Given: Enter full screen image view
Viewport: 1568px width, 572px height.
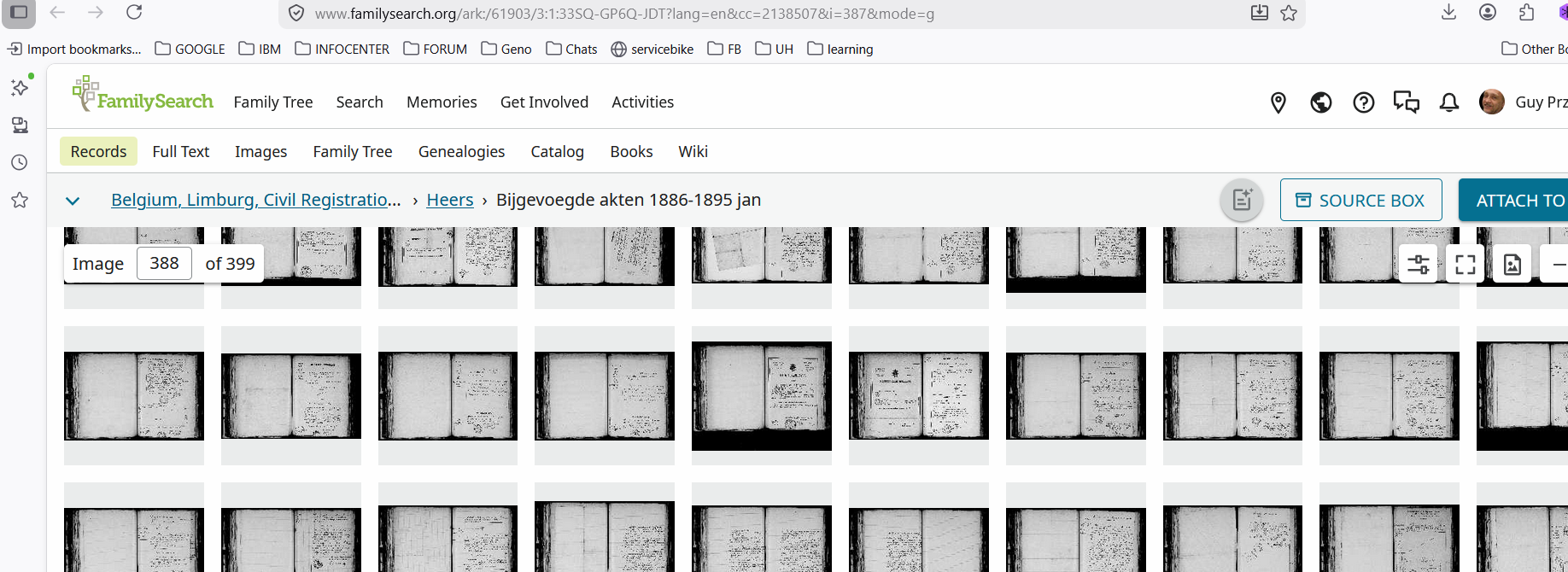Looking at the screenshot, I should [1466, 265].
